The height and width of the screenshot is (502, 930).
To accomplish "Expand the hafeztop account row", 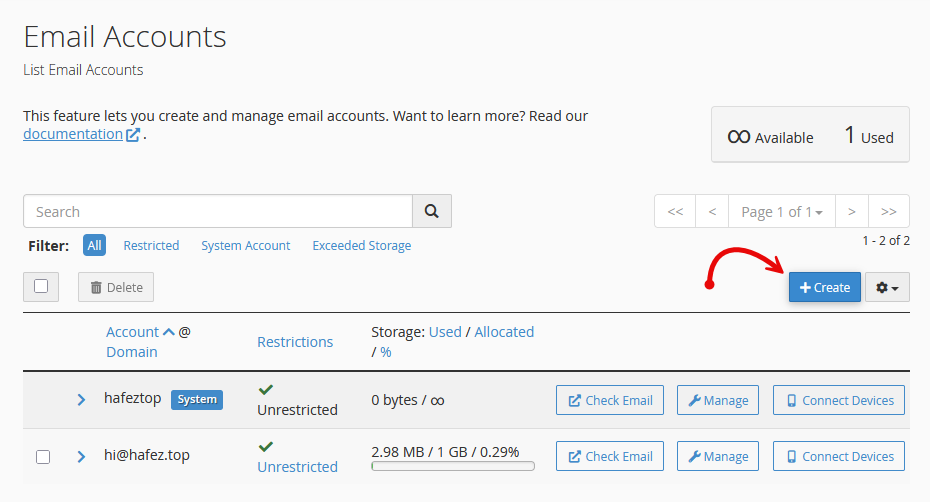I will pyautogui.click(x=81, y=400).
